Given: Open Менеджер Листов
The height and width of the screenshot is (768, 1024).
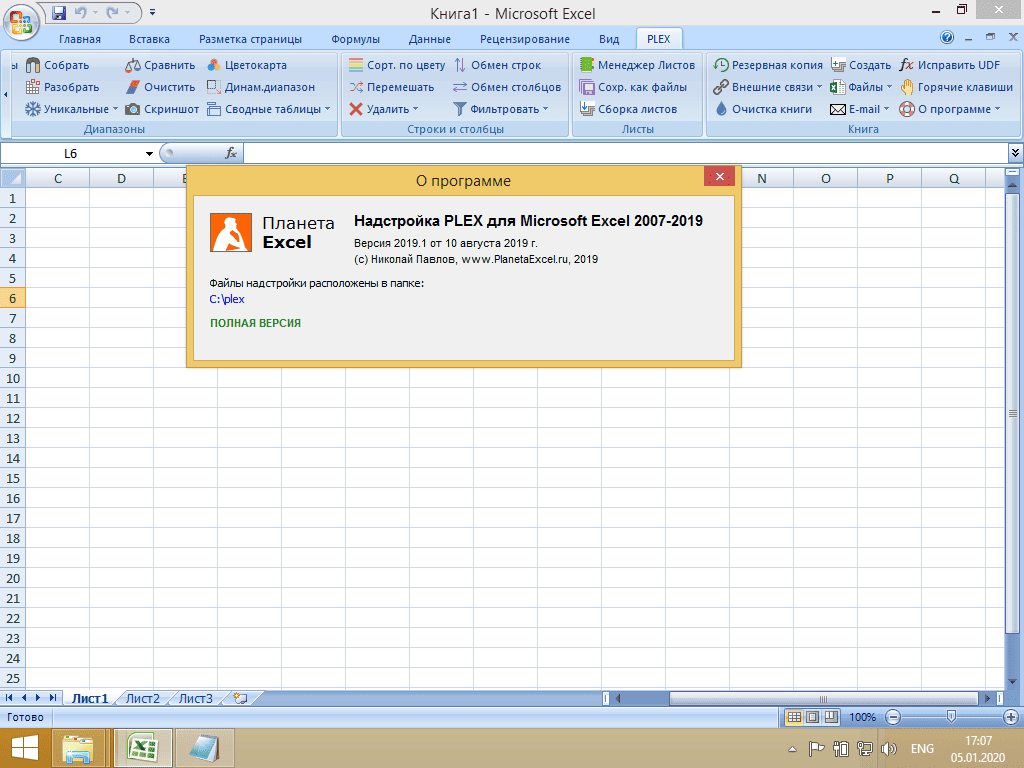Looking at the screenshot, I should click(637, 65).
